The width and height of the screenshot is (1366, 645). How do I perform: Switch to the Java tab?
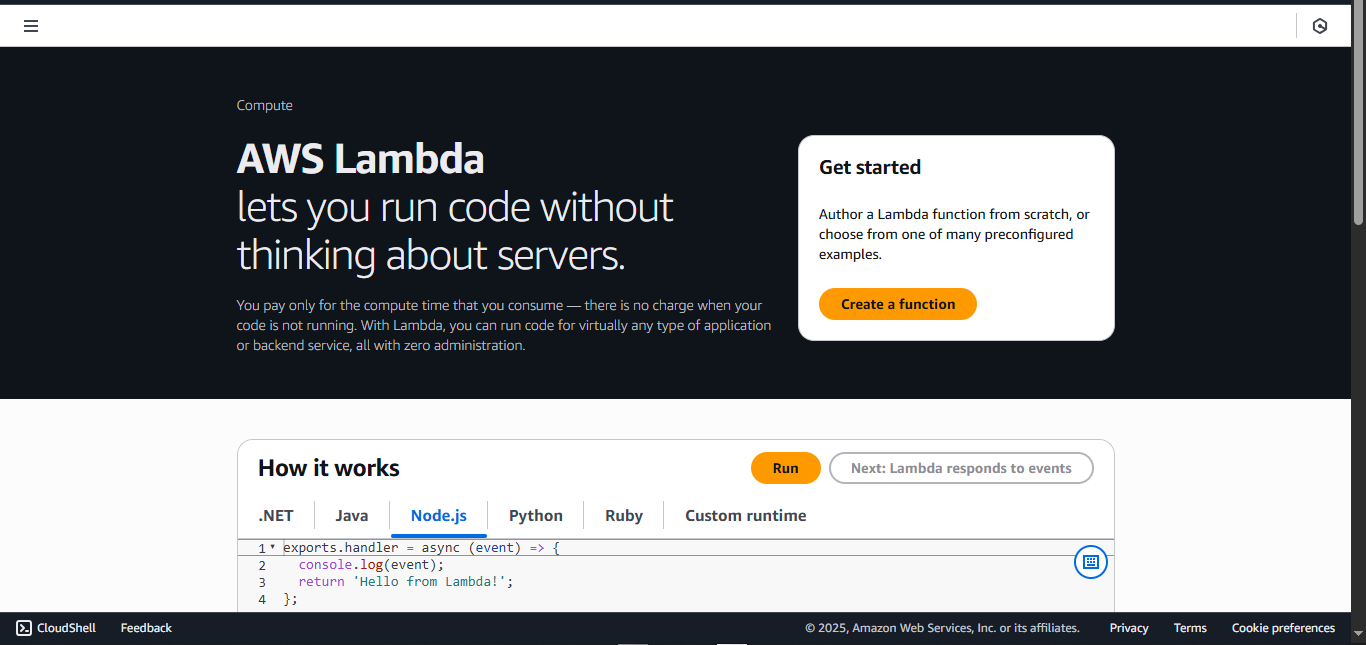coord(352,516)
